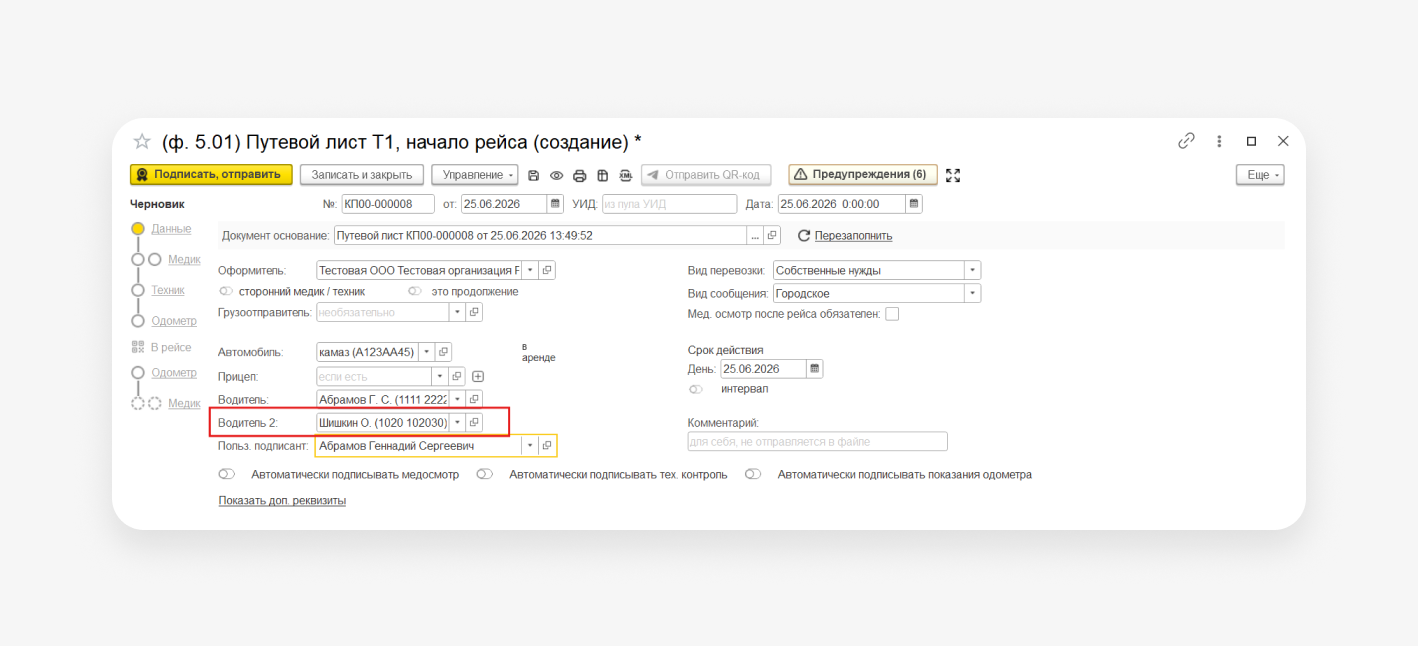
Task: Open base document with its open-form icon
Action: [772, 236]
